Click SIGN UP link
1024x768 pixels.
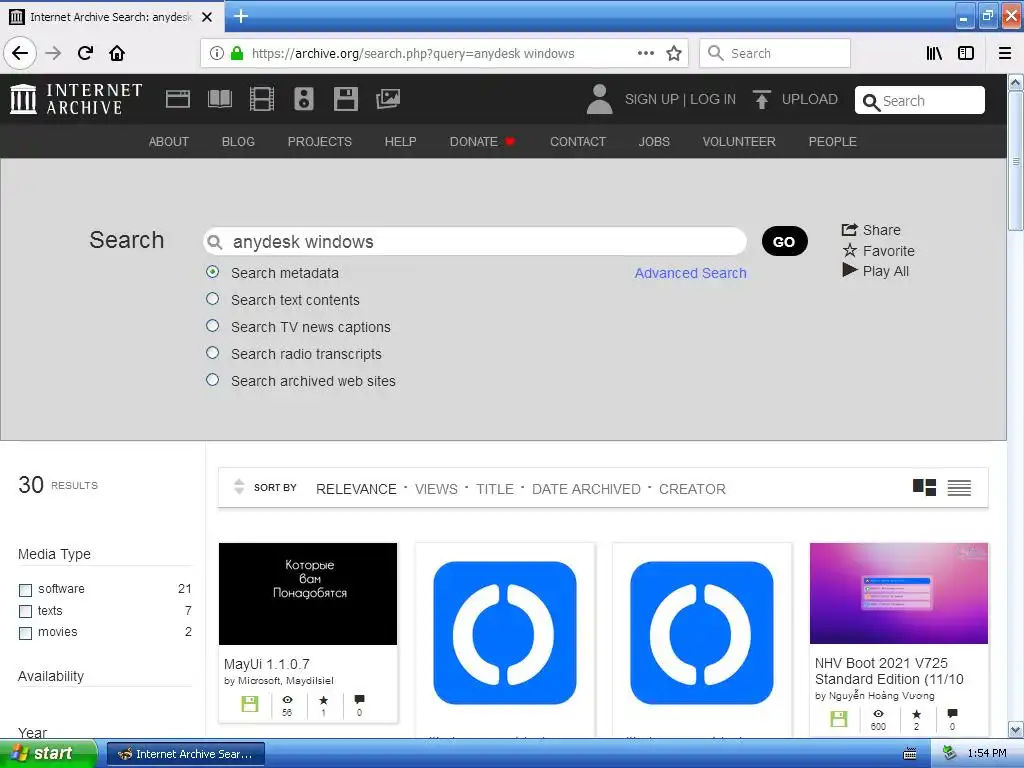(652, 99)
